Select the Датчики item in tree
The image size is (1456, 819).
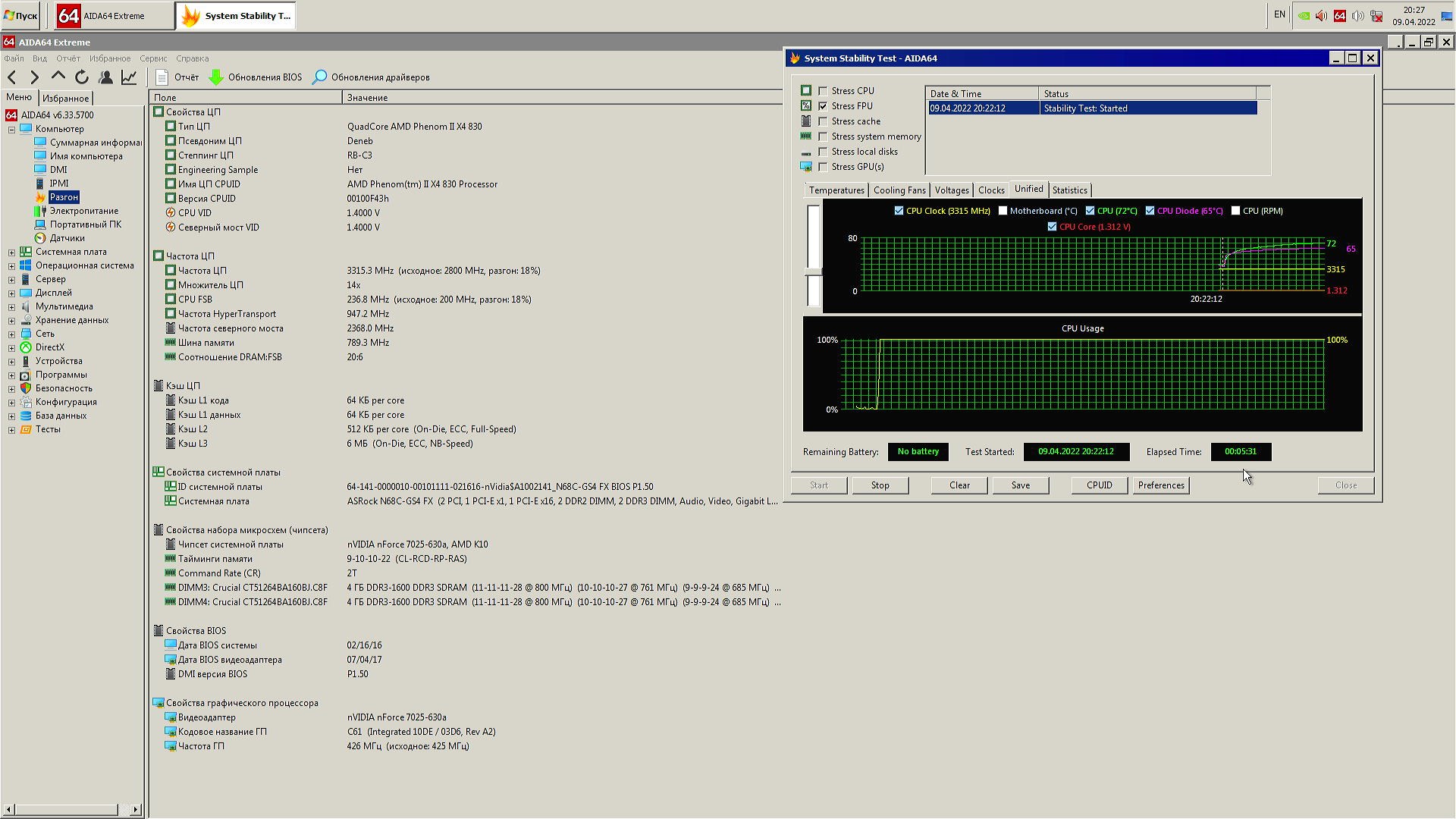point(67,238)
